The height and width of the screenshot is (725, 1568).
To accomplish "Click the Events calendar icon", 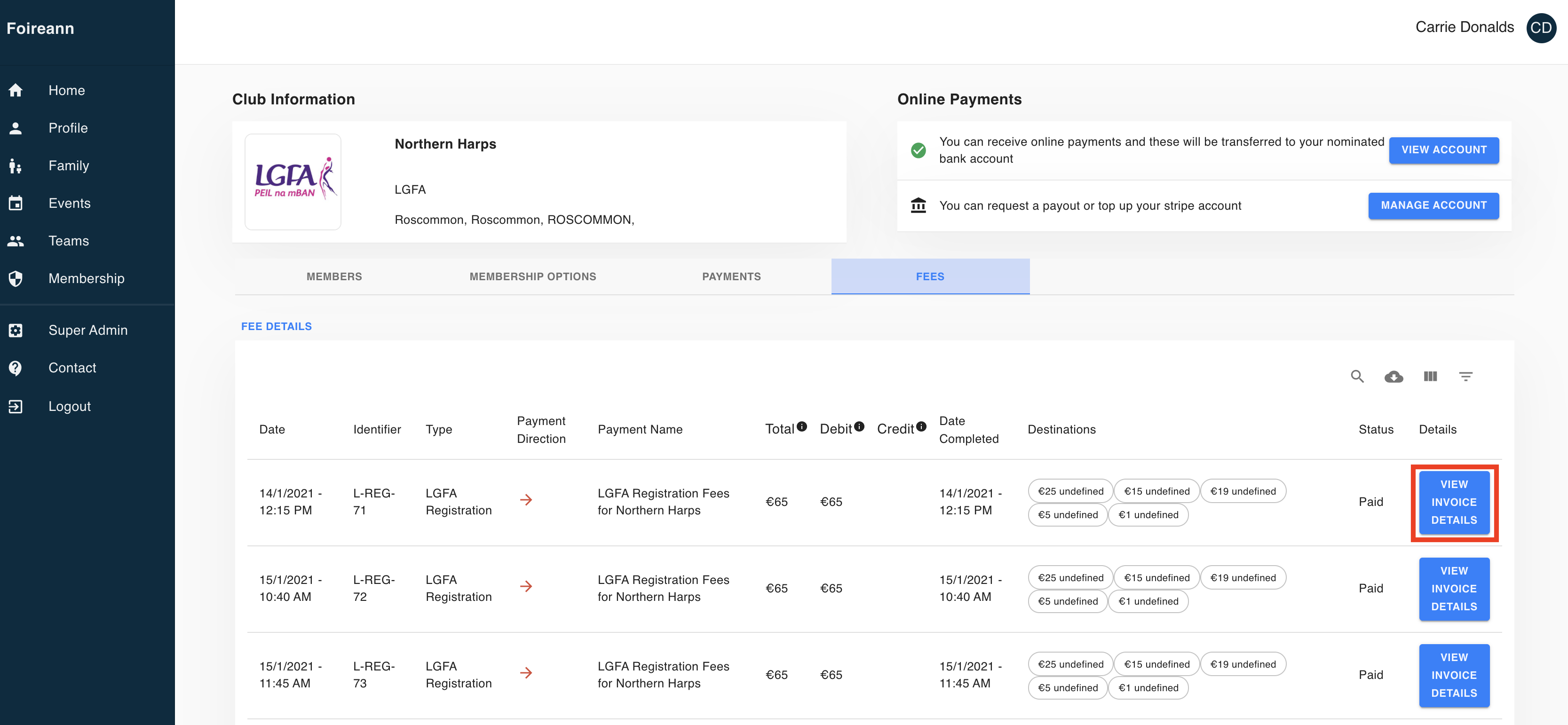I will (16, 203).
